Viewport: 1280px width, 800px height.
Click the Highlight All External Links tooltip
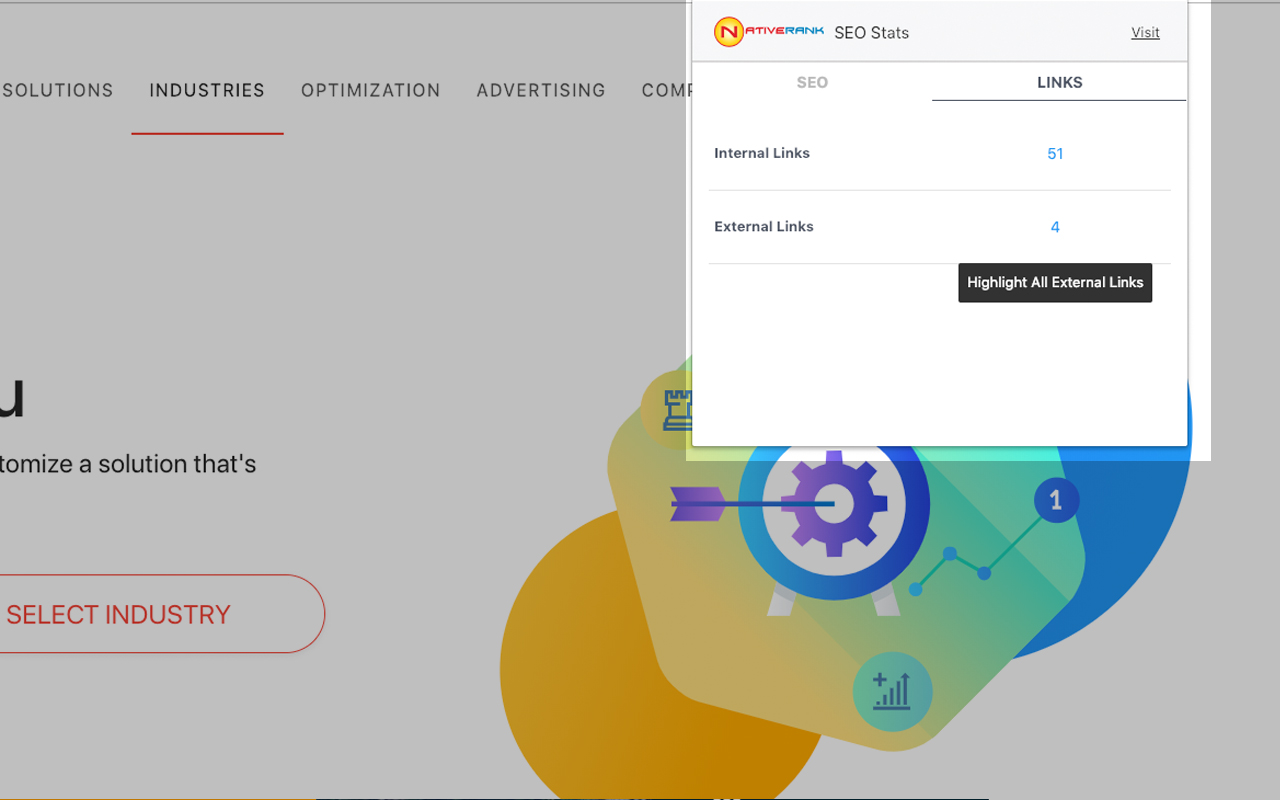[x=1055, y=283]
